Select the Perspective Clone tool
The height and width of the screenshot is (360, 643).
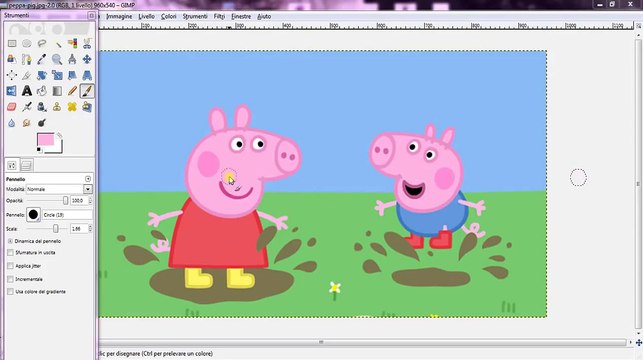pos(87,107)
